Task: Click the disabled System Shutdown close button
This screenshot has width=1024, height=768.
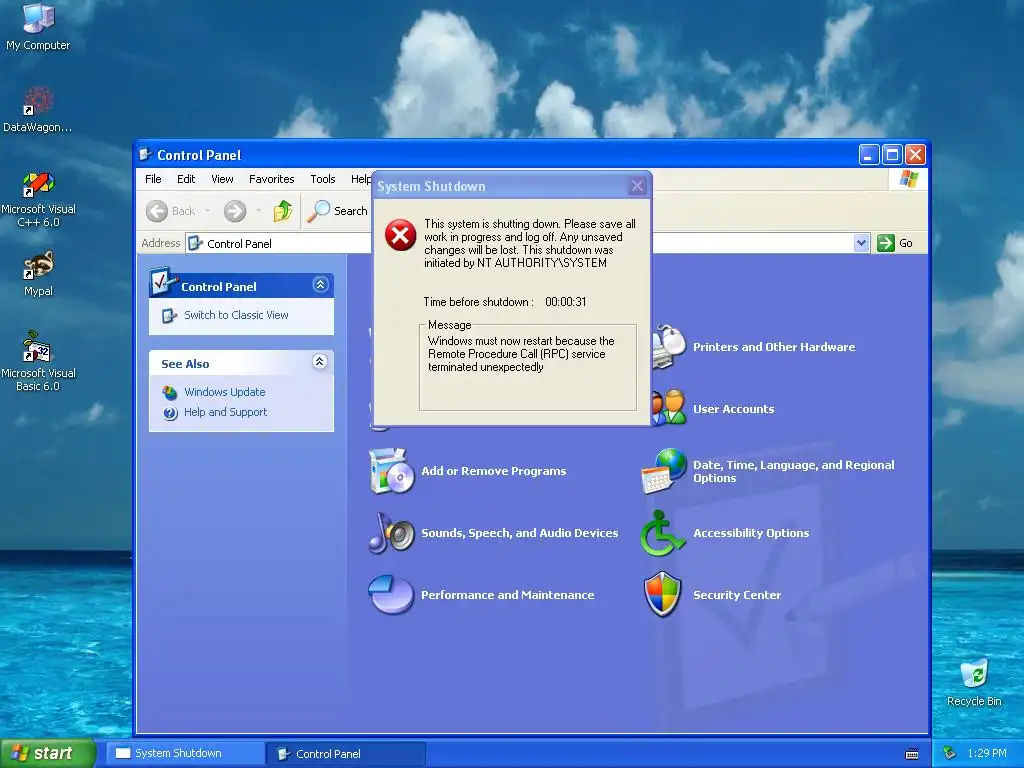Action: (638, 186)
